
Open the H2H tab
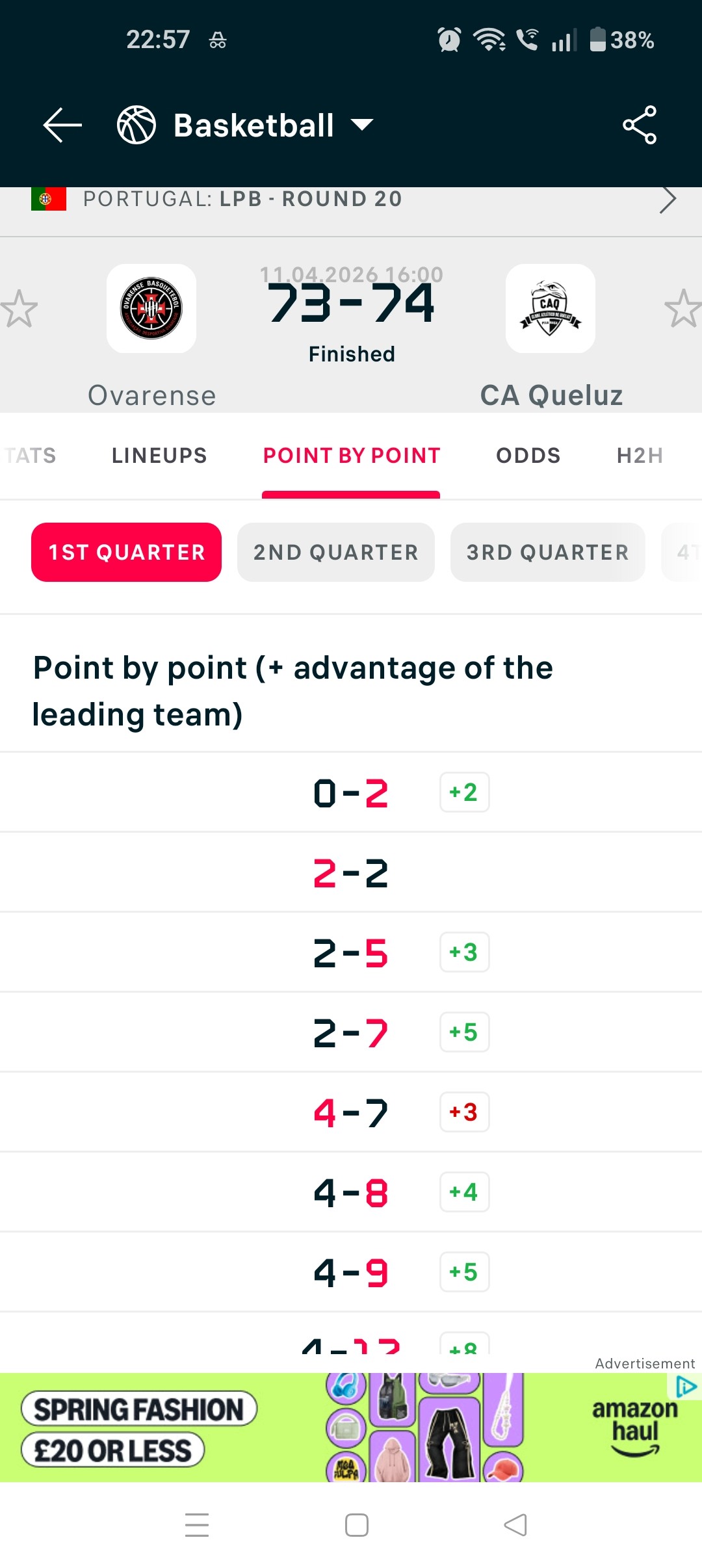tap(640, 456)
